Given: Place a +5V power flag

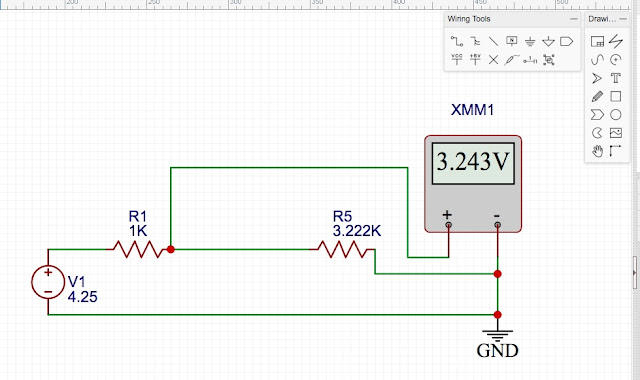Looking at the screenshot, I should (475, 60).
